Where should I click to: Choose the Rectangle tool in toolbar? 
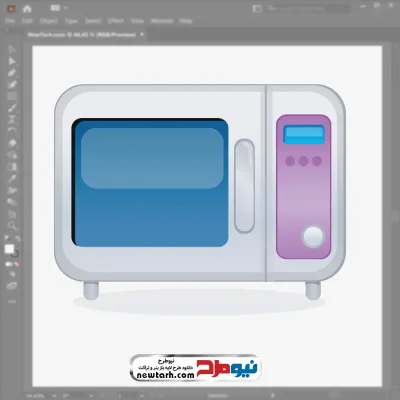pos(12,96)
